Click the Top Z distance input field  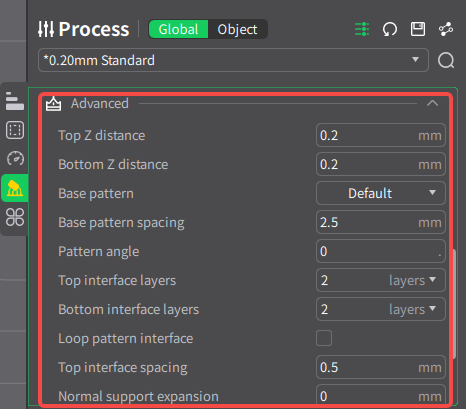click(x=381, y=135)
